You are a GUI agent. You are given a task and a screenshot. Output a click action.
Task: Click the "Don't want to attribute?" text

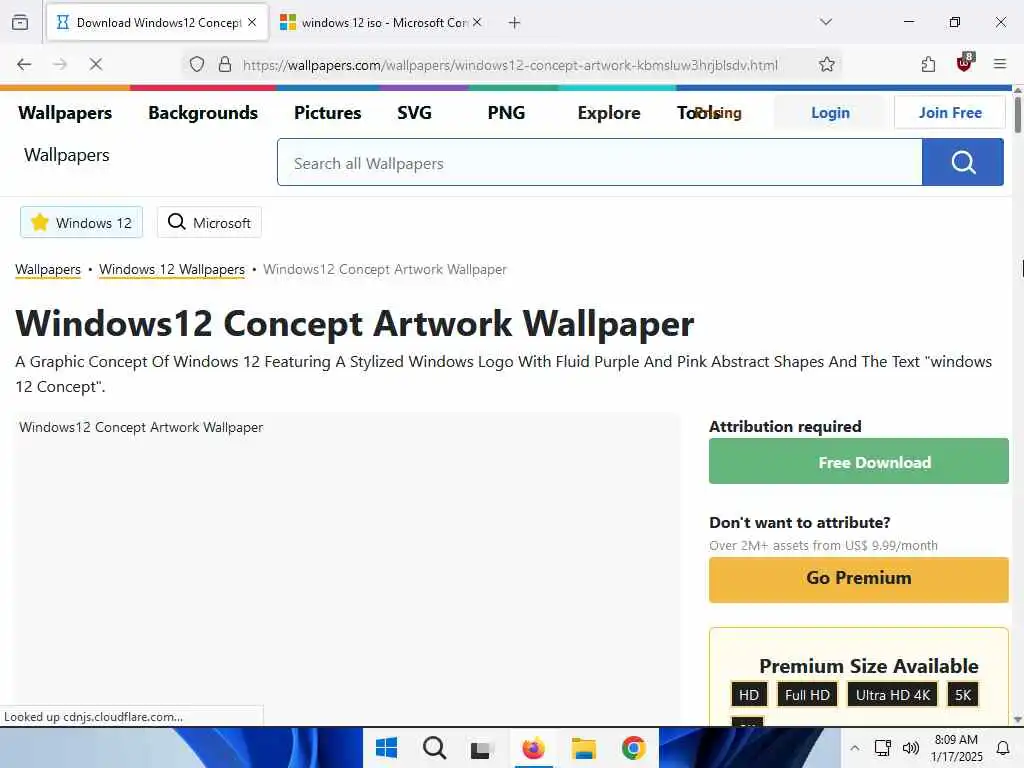799,522
